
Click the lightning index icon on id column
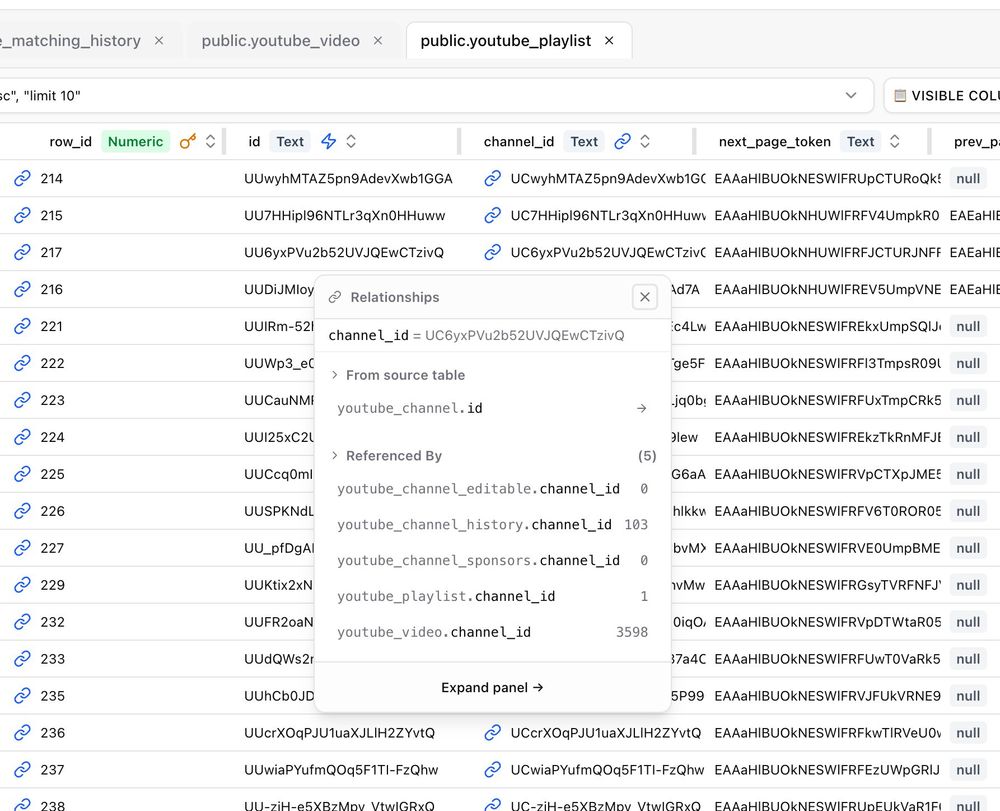(328, 142)
